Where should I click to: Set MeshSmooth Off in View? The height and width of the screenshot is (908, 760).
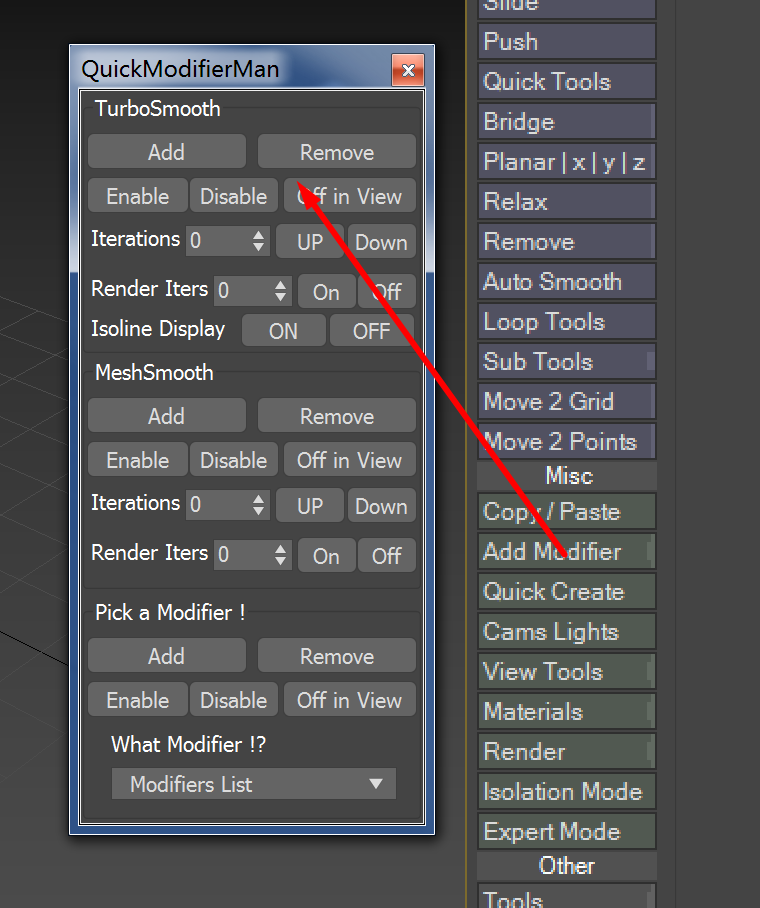(349, 460)
